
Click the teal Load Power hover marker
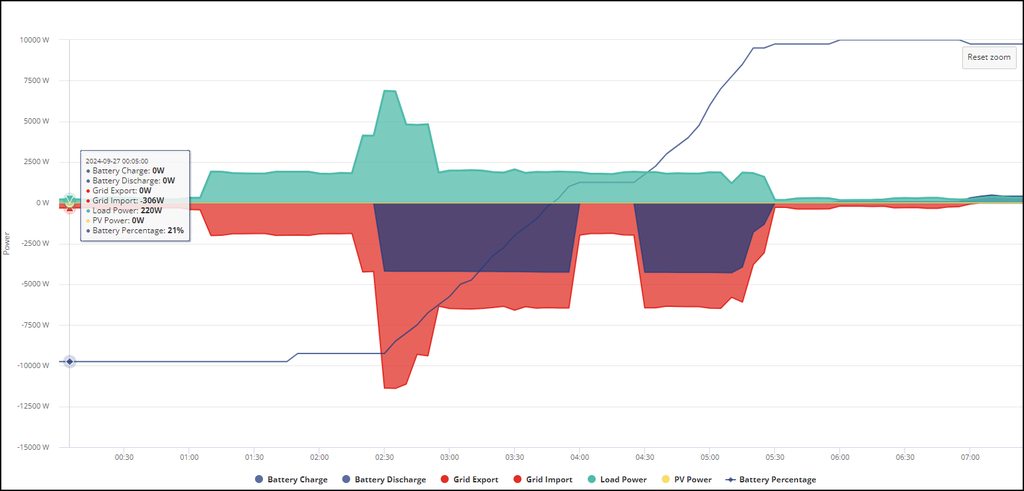click(x=69, y=200)
